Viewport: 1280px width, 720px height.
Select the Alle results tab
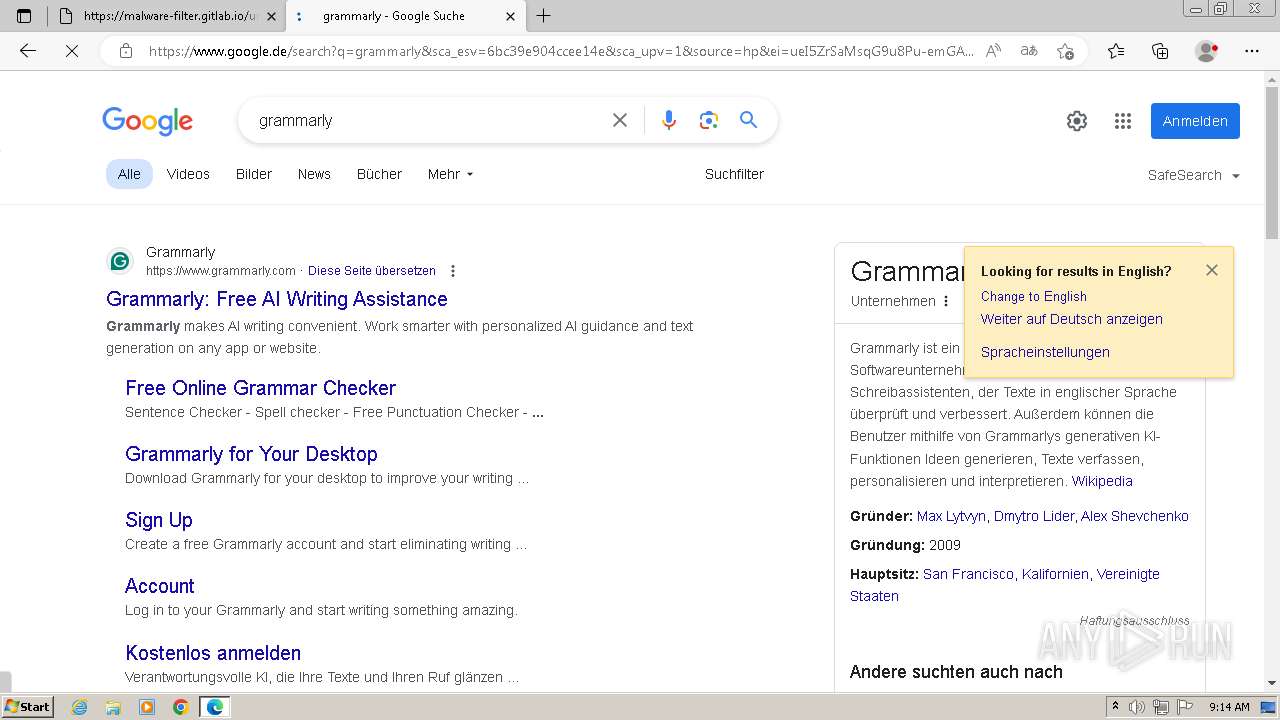tap(129, 174)
